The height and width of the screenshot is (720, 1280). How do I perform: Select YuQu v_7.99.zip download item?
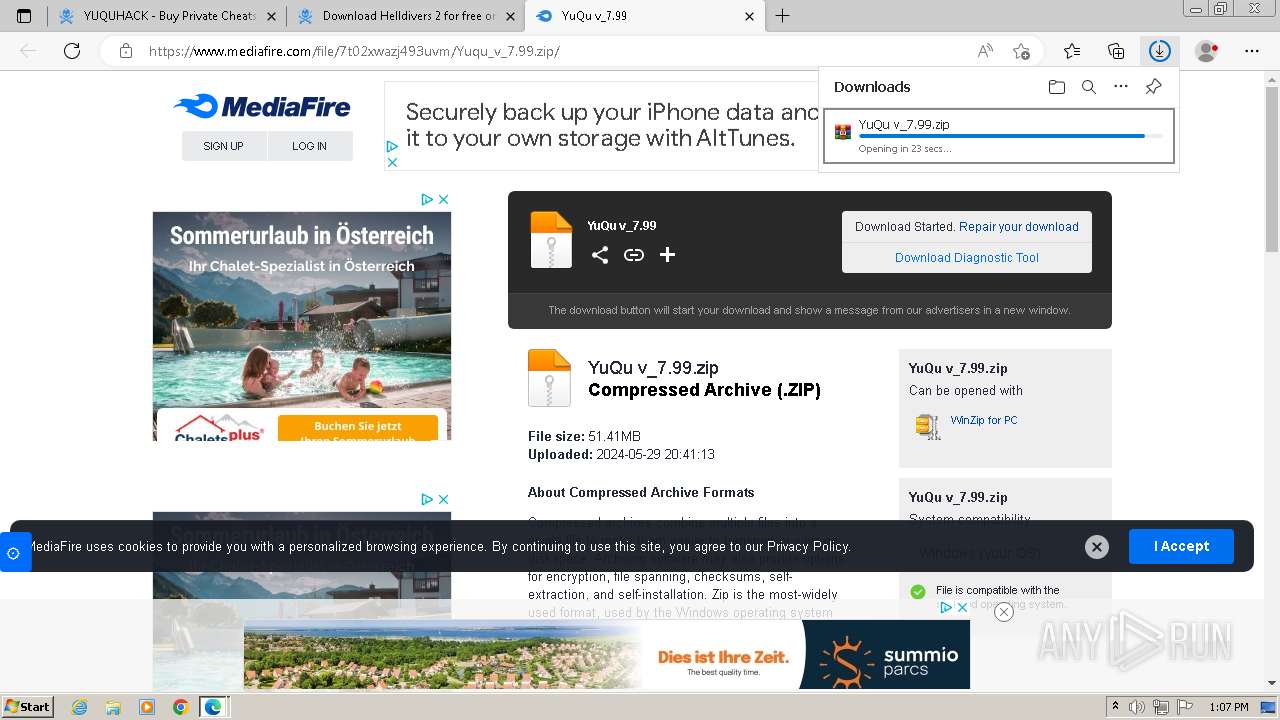(998, 135)
